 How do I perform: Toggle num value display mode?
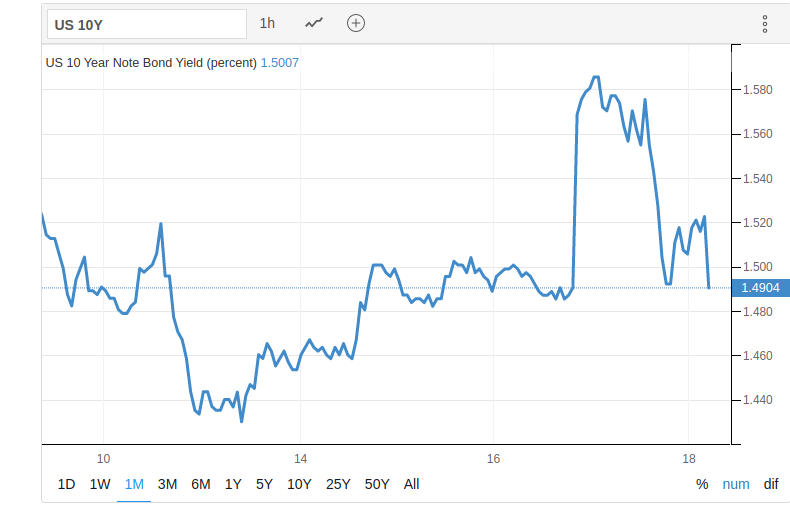click(x=736, y=484)
